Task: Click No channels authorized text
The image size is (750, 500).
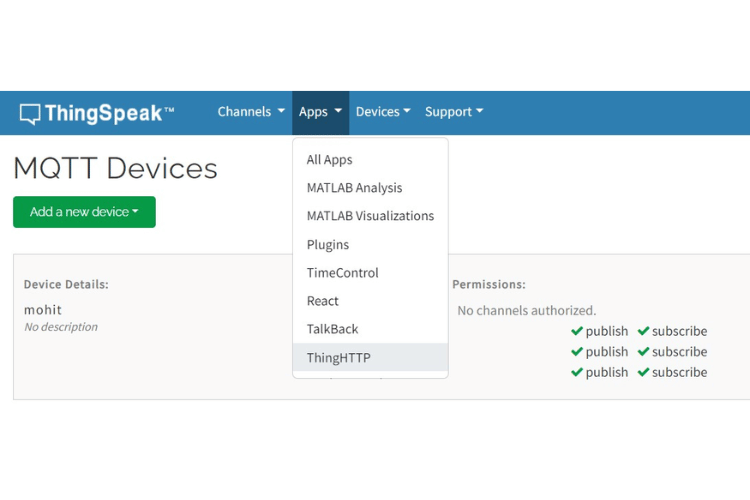Action: (x=527, y=311)
